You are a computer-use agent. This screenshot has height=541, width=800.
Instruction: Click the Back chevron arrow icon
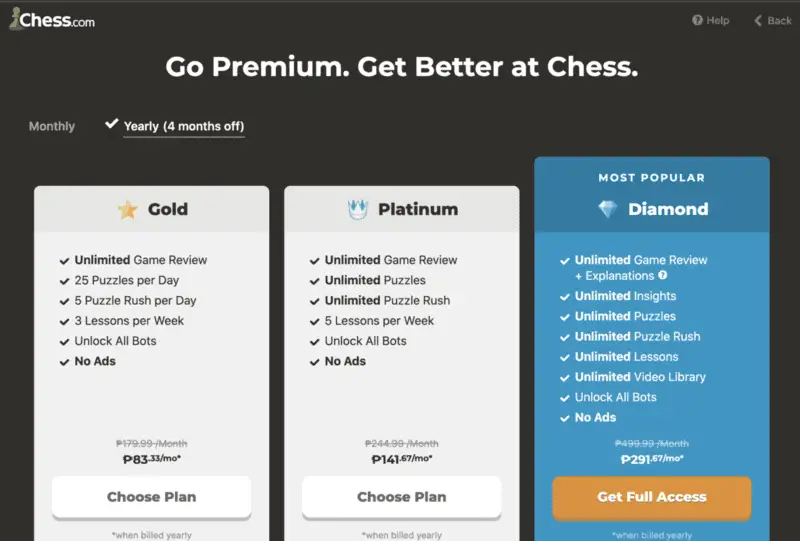758,20
